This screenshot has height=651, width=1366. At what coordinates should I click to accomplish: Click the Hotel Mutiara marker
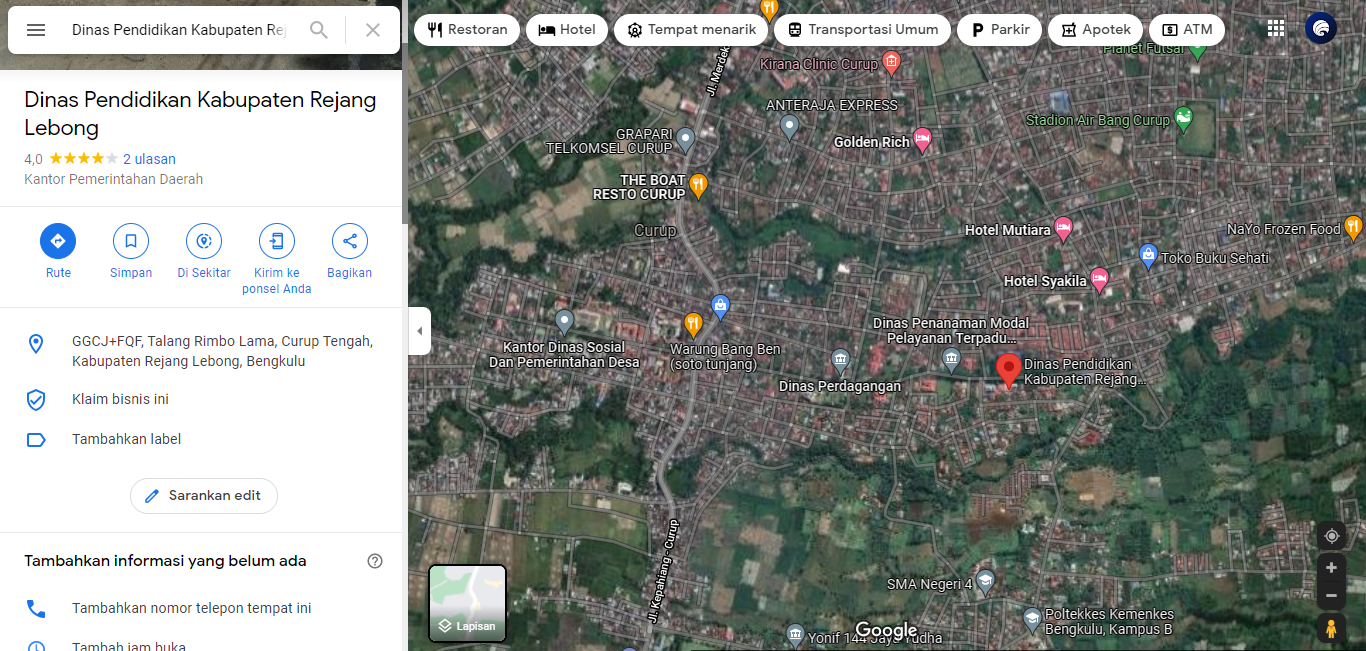click(x=1063, y=229)
